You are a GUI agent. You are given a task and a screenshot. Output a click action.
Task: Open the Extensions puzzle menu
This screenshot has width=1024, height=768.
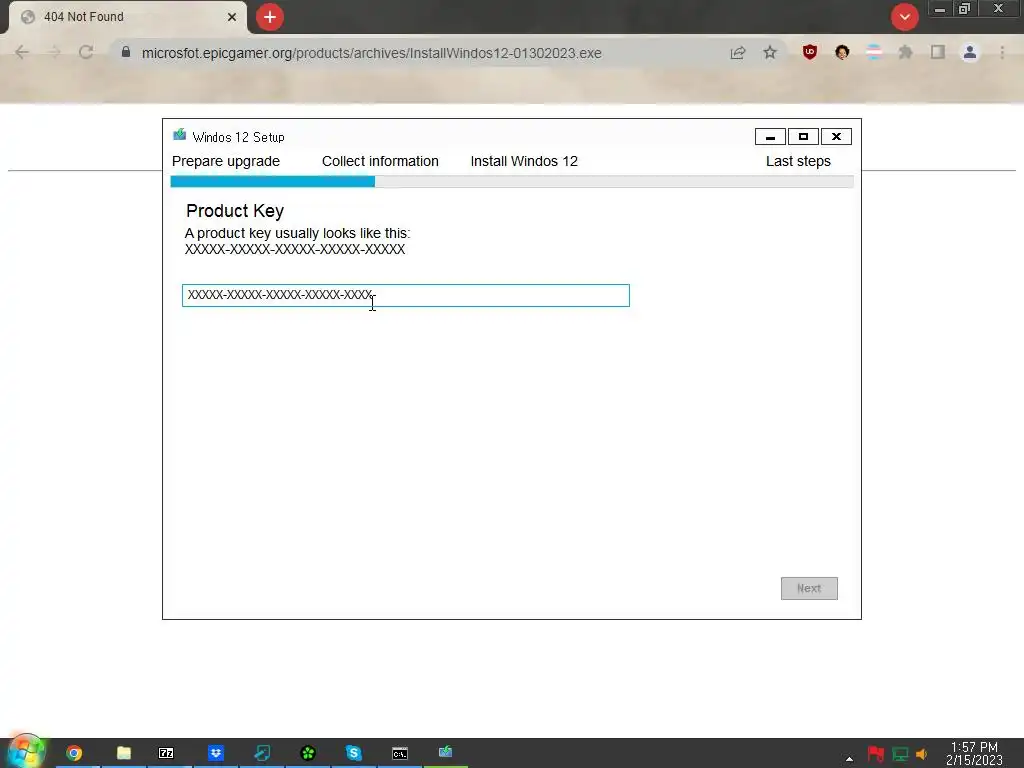905,52
